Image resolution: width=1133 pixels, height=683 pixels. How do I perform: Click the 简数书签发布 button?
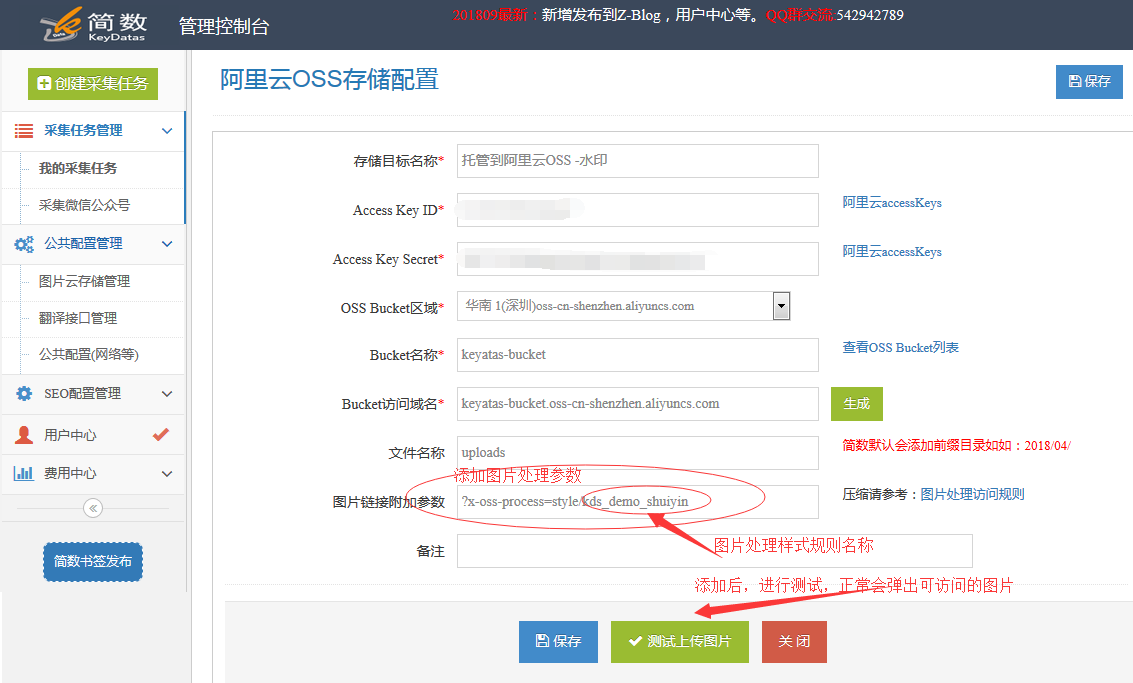tap(93, 562)
